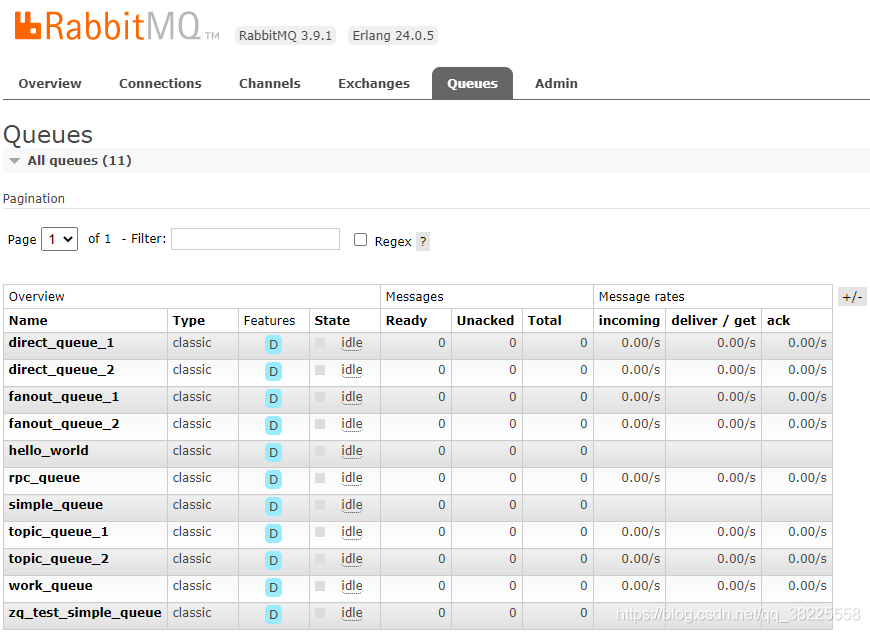Click the D feature badge for fanout_queue_1
Viewport: 870px width, 633px height.
tap(273, 398)
